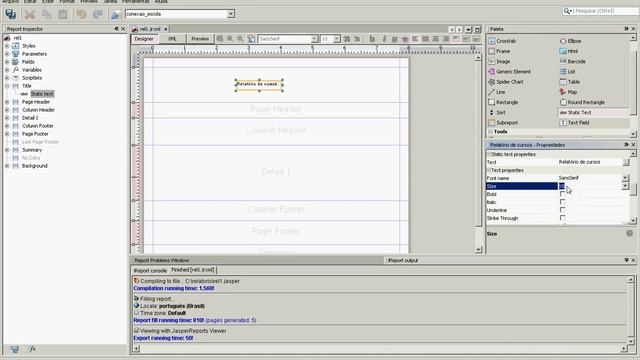Collapse the Tools section in Palette
Image resolution: width=640 pixels, height=360 pixels.
tap(491, 132)
